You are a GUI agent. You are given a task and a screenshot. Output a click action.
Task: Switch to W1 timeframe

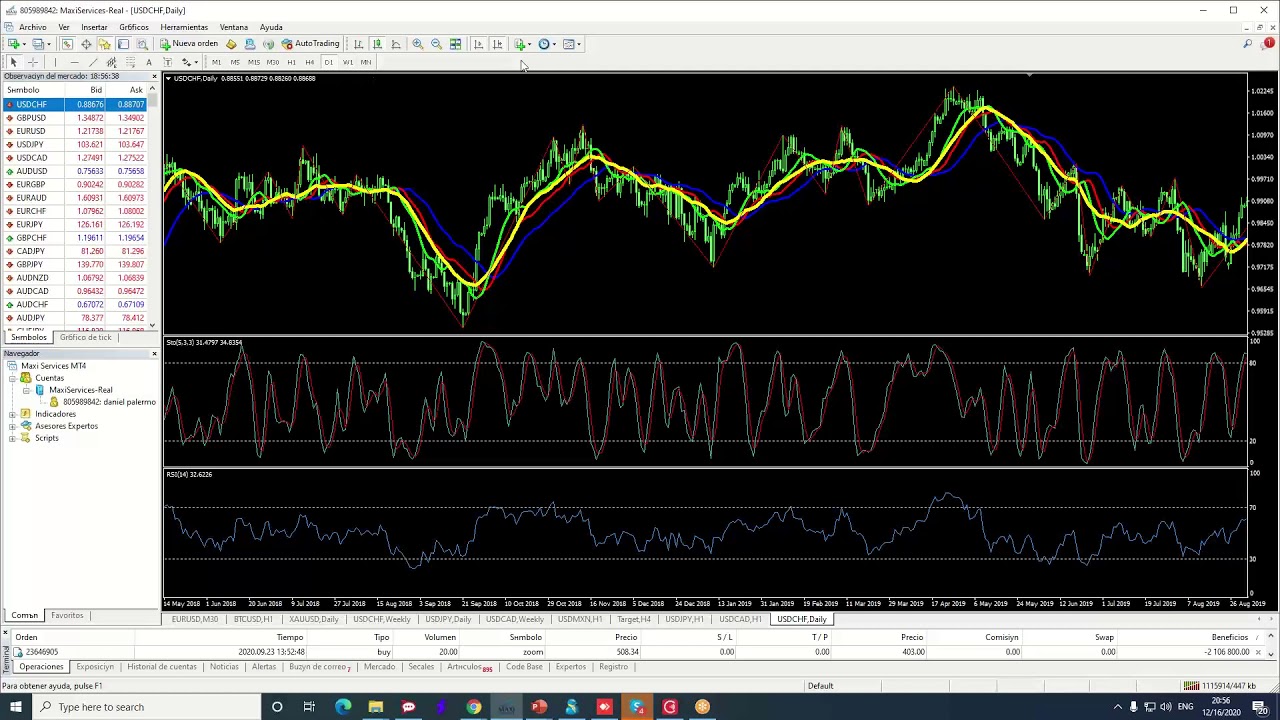(348, 62)
